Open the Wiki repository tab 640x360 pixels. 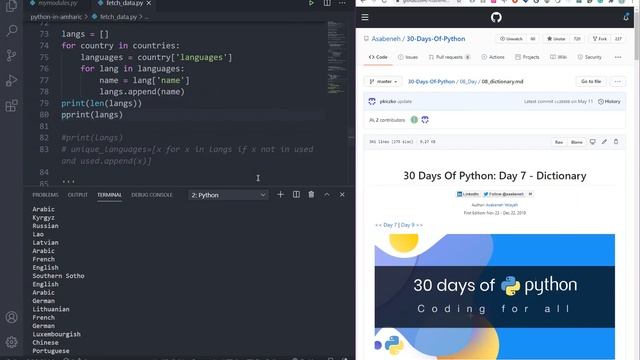tap(558, 57)
